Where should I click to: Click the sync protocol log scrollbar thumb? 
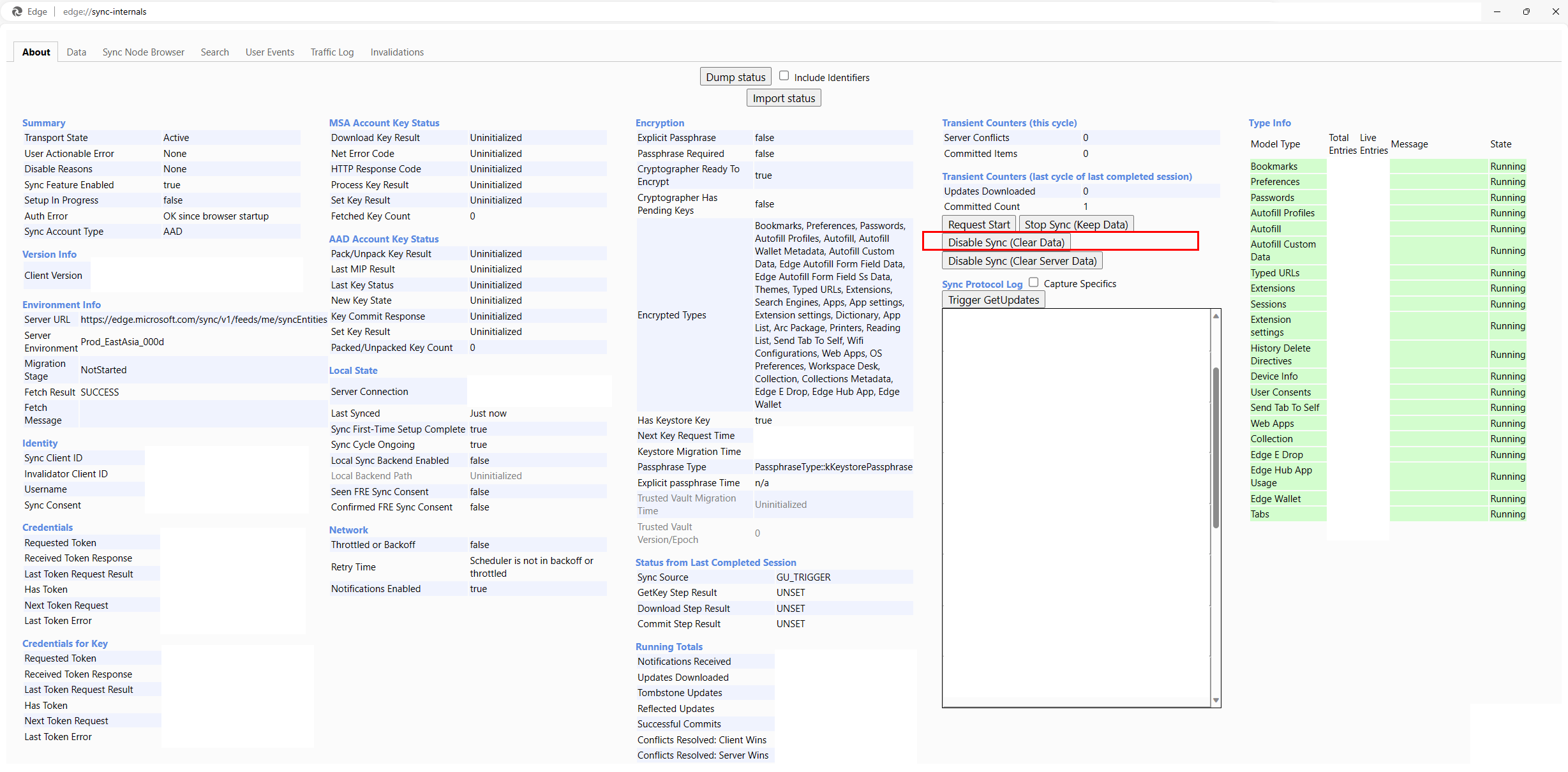click(x=1216, y=447)
